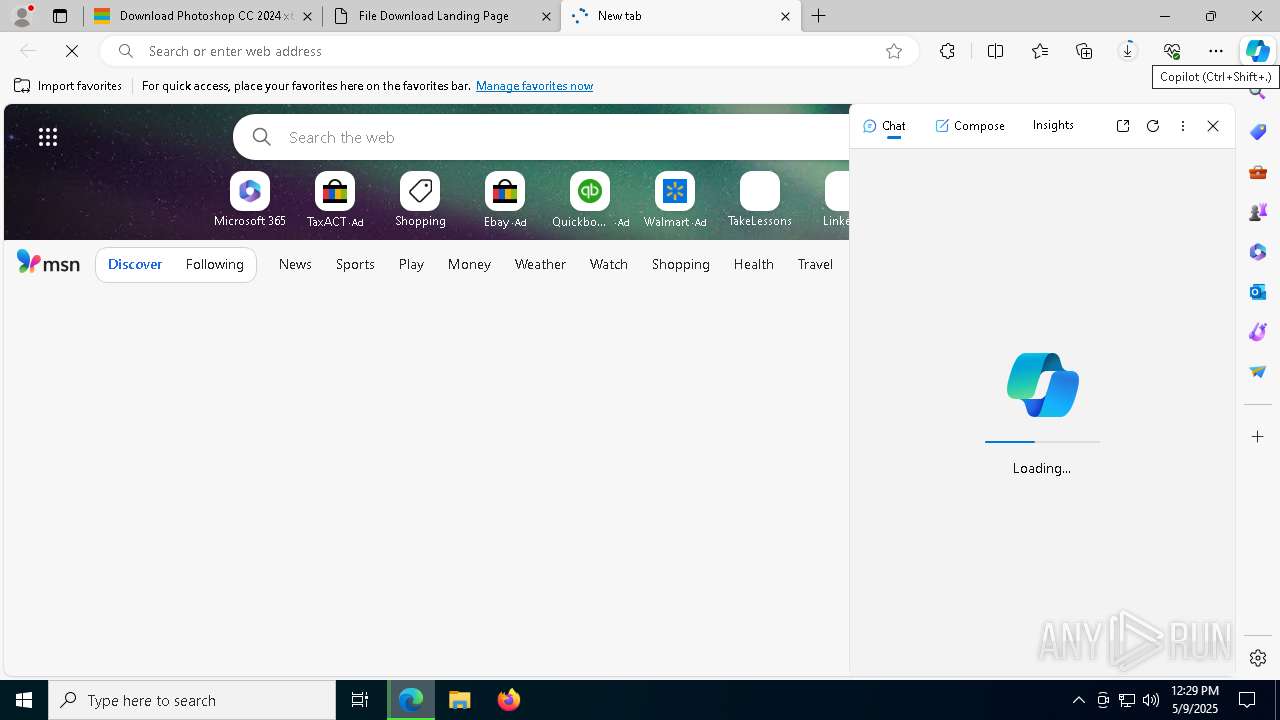The height and width of the screenshot is (720, 1280).
Task: Open Copilot pane more options
Action: pyautogui.click(x=1183, y=126)
